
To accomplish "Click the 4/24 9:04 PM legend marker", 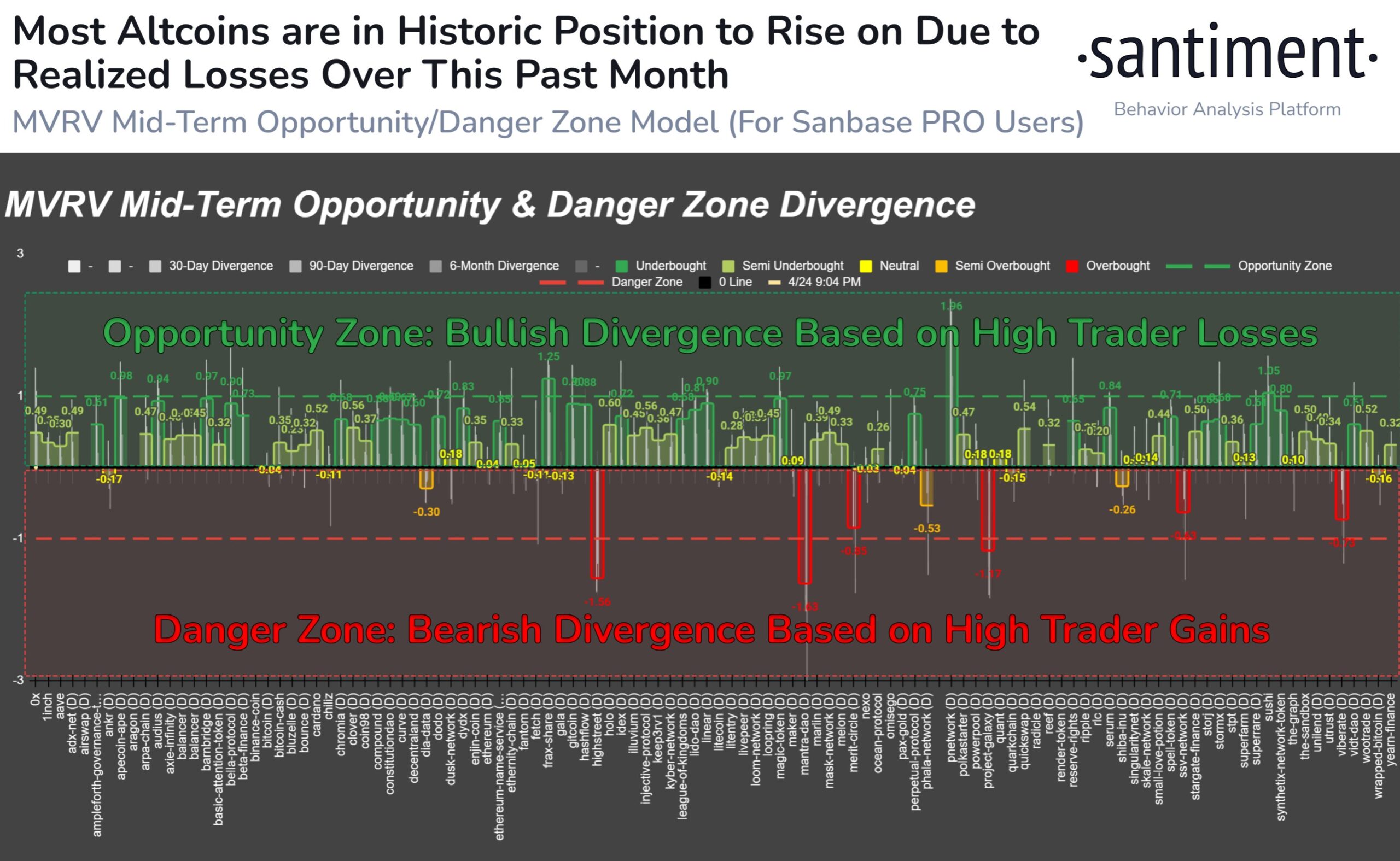I will pos(774,282).
